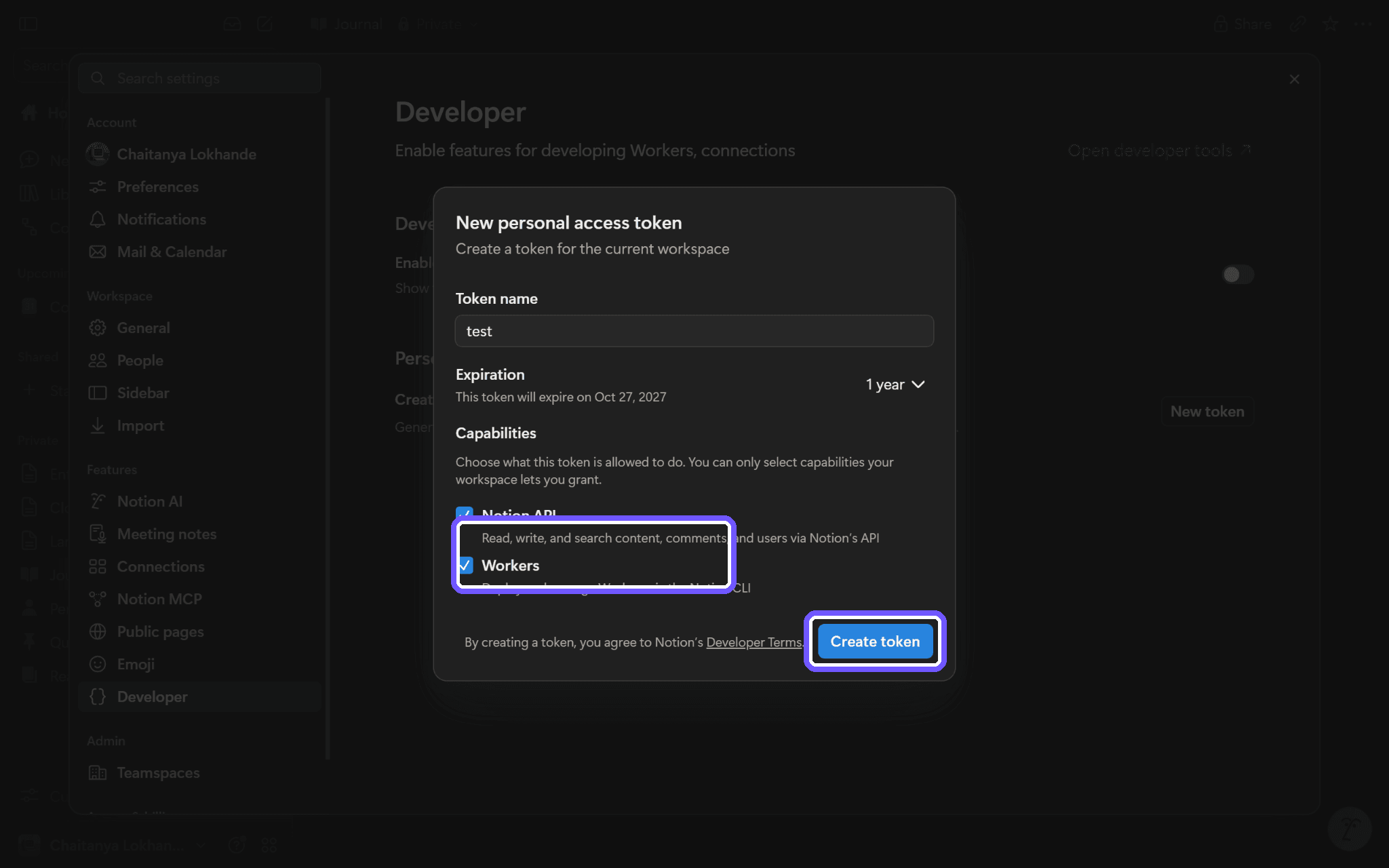Click the Meeting notes icon
Viewport: 1389px width, 868px height.
click(x=98, y=534)
